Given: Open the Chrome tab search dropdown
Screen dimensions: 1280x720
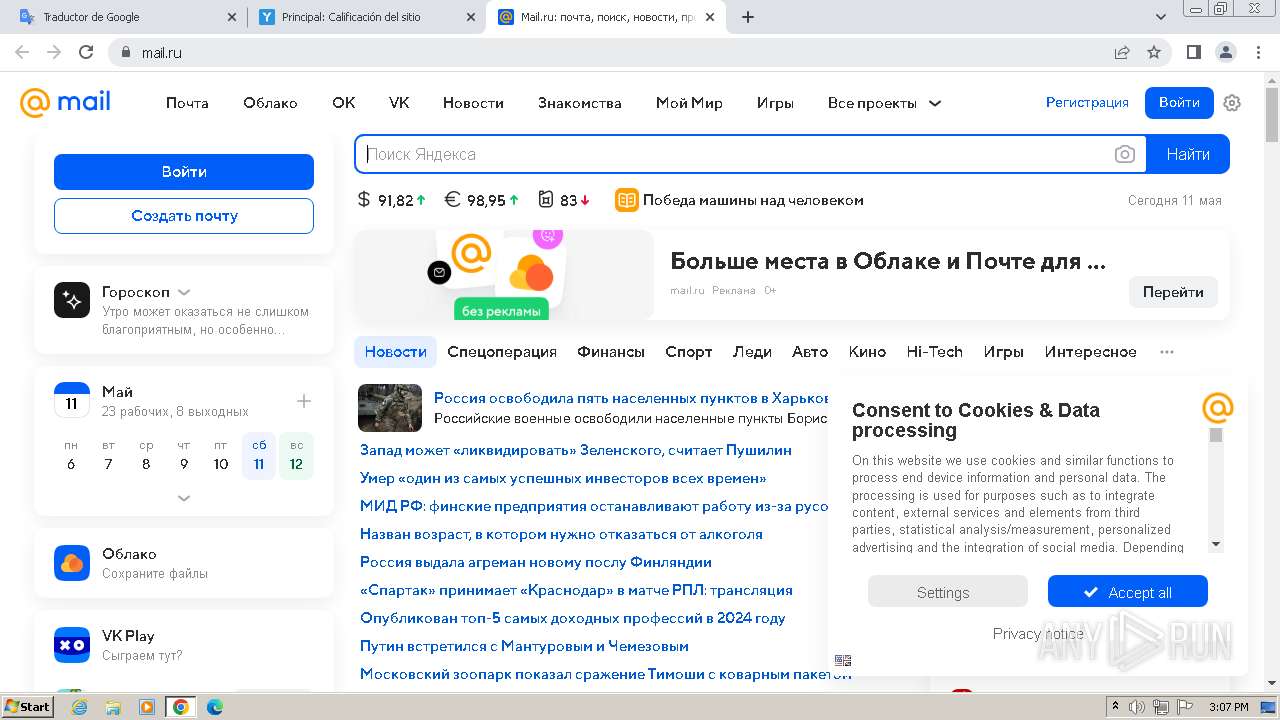Looking at the screenshot, I should click(x=1161, y=17).
